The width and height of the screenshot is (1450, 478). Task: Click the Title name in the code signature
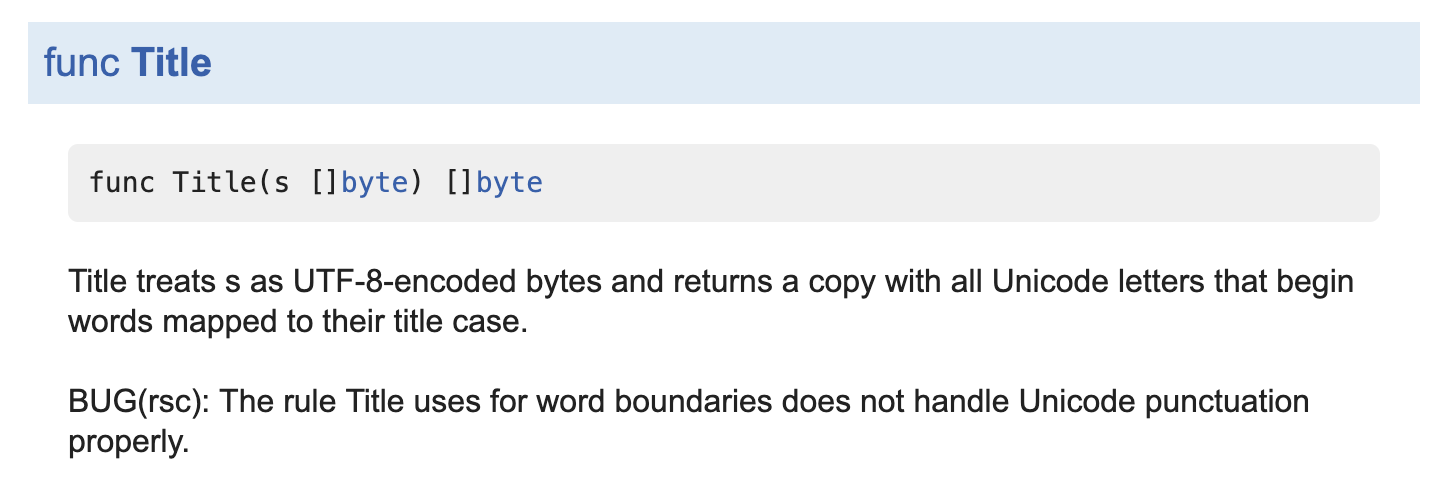(209, 183)
